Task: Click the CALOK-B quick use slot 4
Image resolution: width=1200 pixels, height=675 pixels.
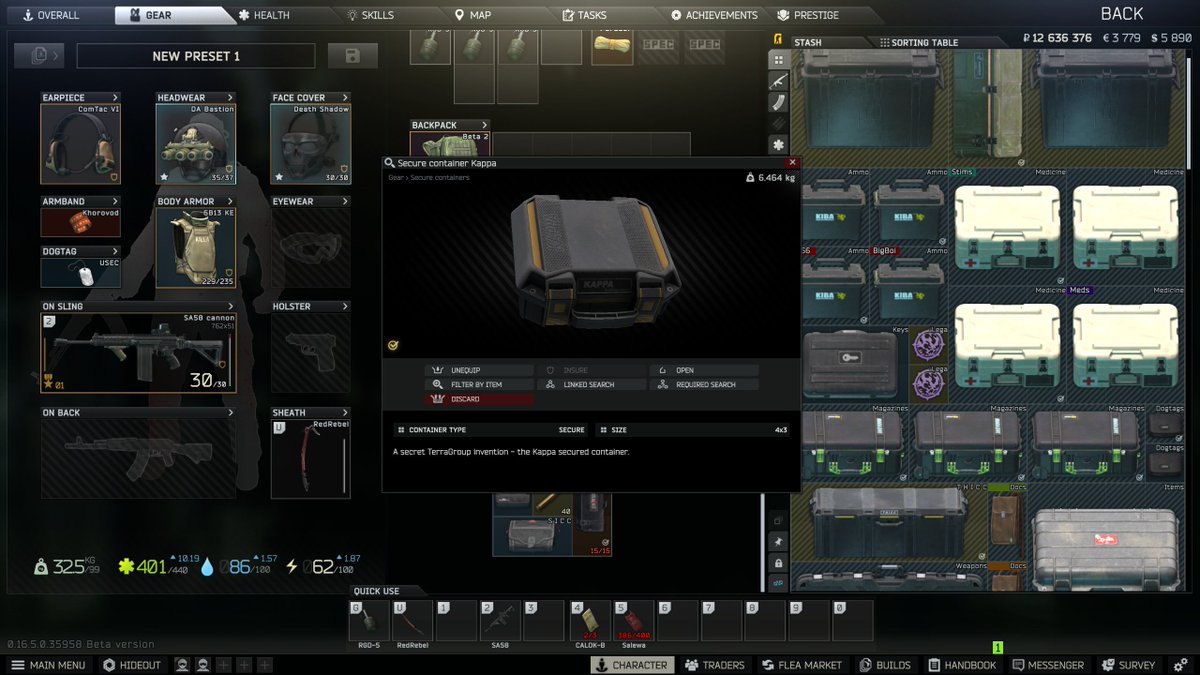Action: coord(590,620)
